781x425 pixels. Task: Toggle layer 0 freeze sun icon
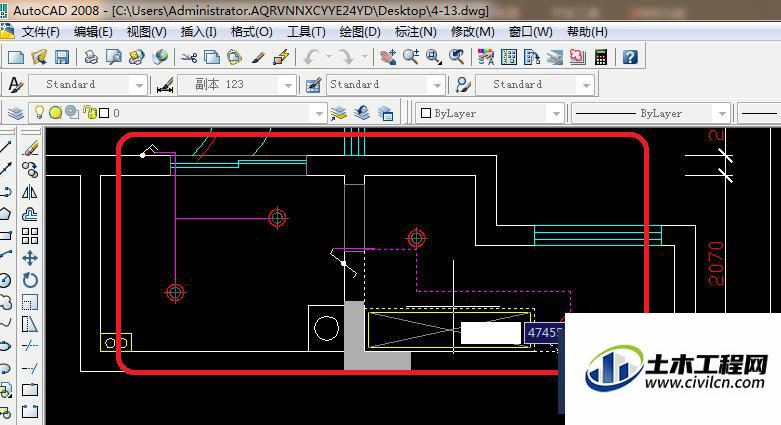(55, 113)
